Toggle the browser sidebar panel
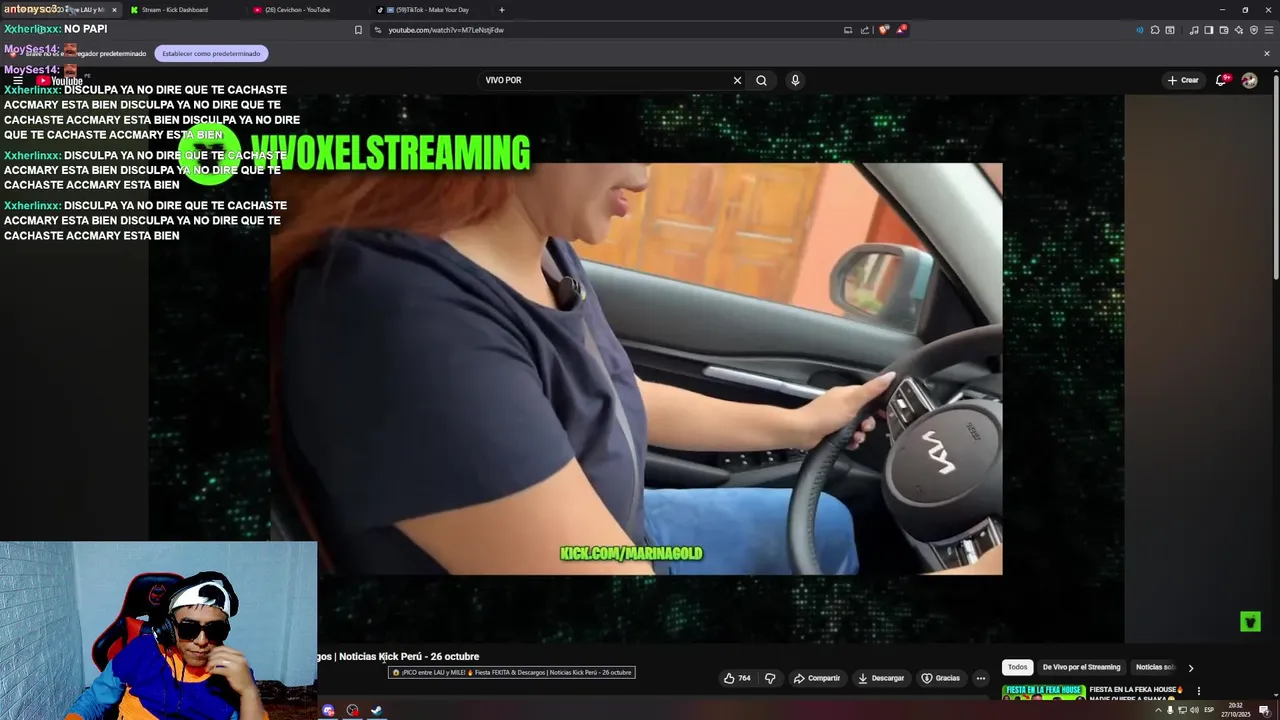The width and height of the screenshot is (1280, 720). 1209,30
